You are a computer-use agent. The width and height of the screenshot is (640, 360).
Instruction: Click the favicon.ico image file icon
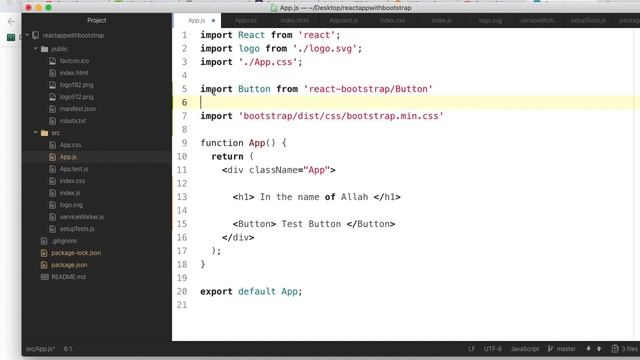point(52,61)
